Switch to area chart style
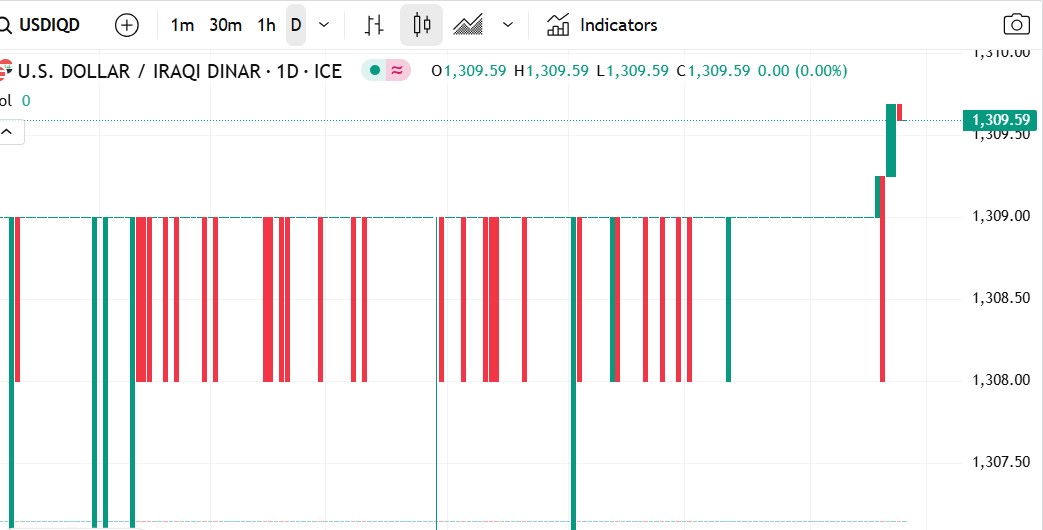Screen dimensions: 1043x530 [x=468, y=25]
